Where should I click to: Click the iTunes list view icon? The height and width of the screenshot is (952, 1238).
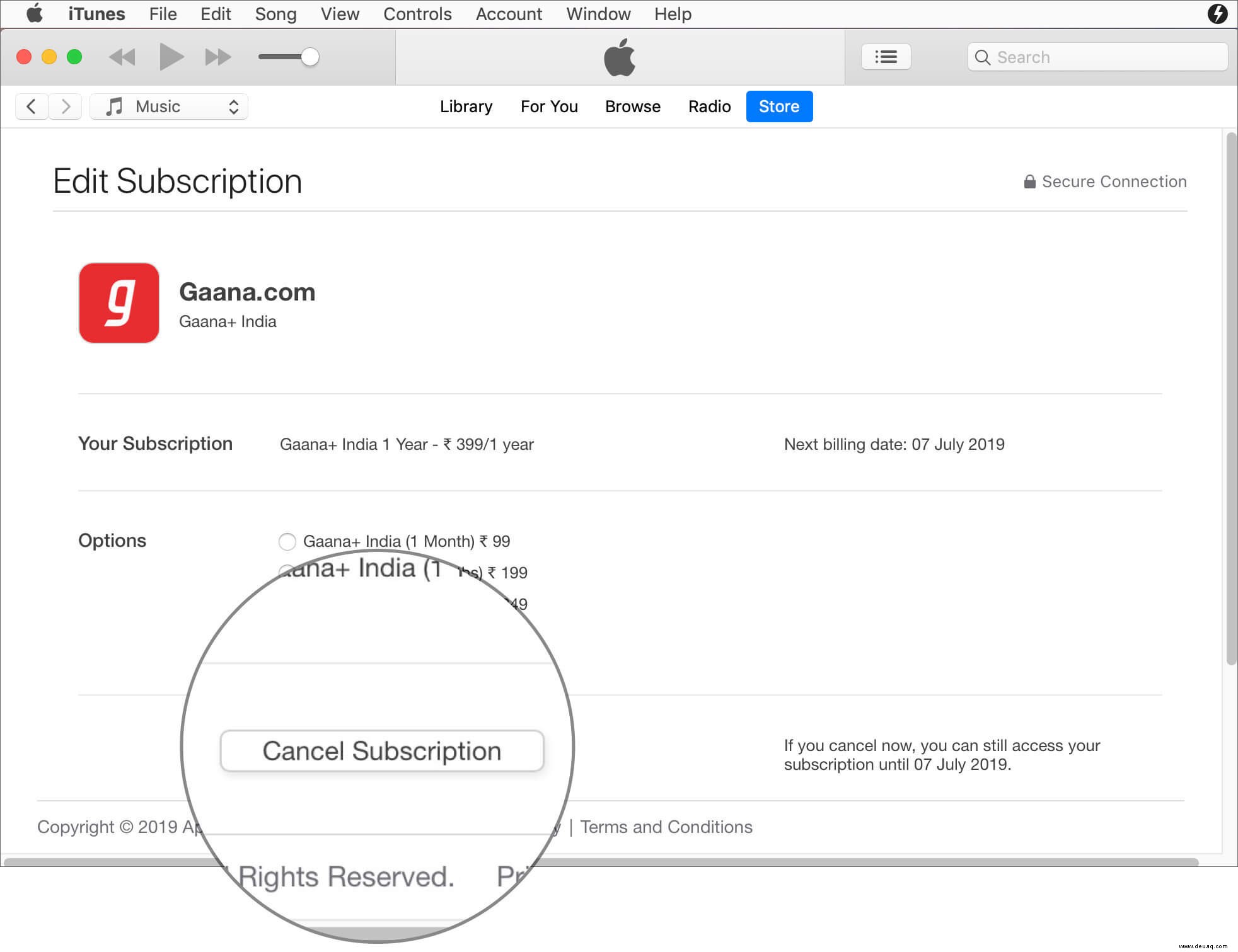click(x=885, y=56)
